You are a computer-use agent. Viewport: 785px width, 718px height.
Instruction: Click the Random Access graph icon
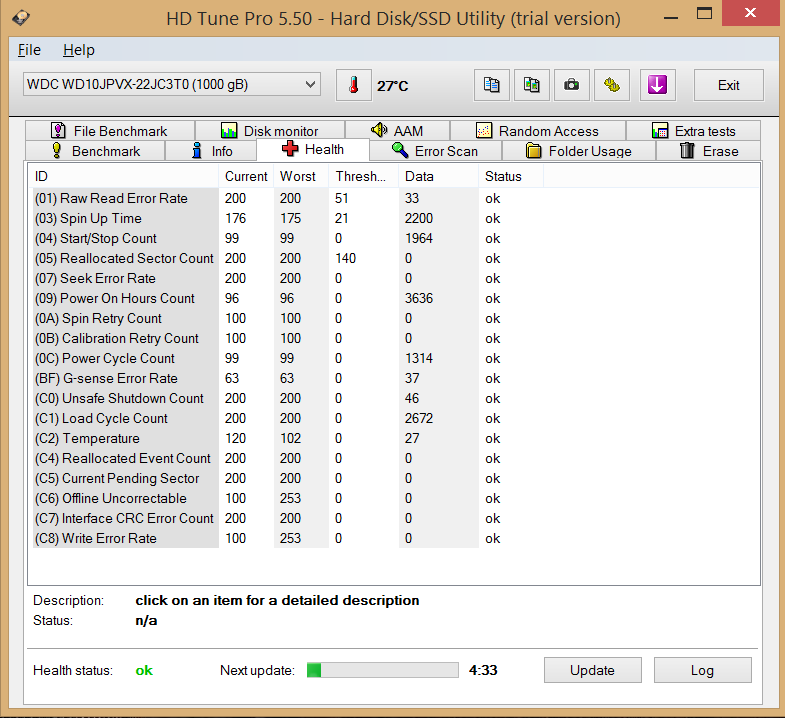click(x=484, y=131)
